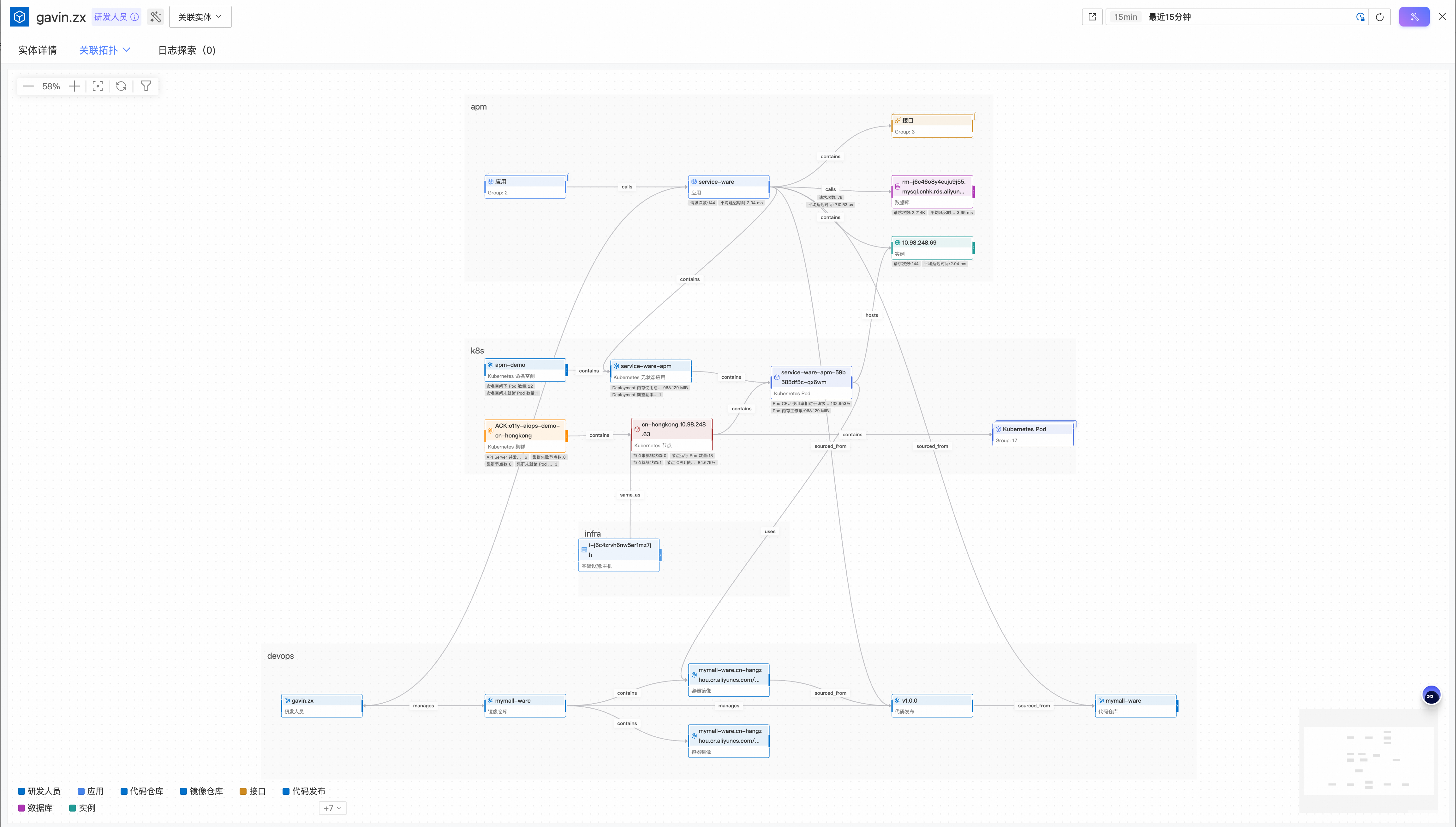
Task: Select the service-ware application node
Action: (x=728, y=186)
